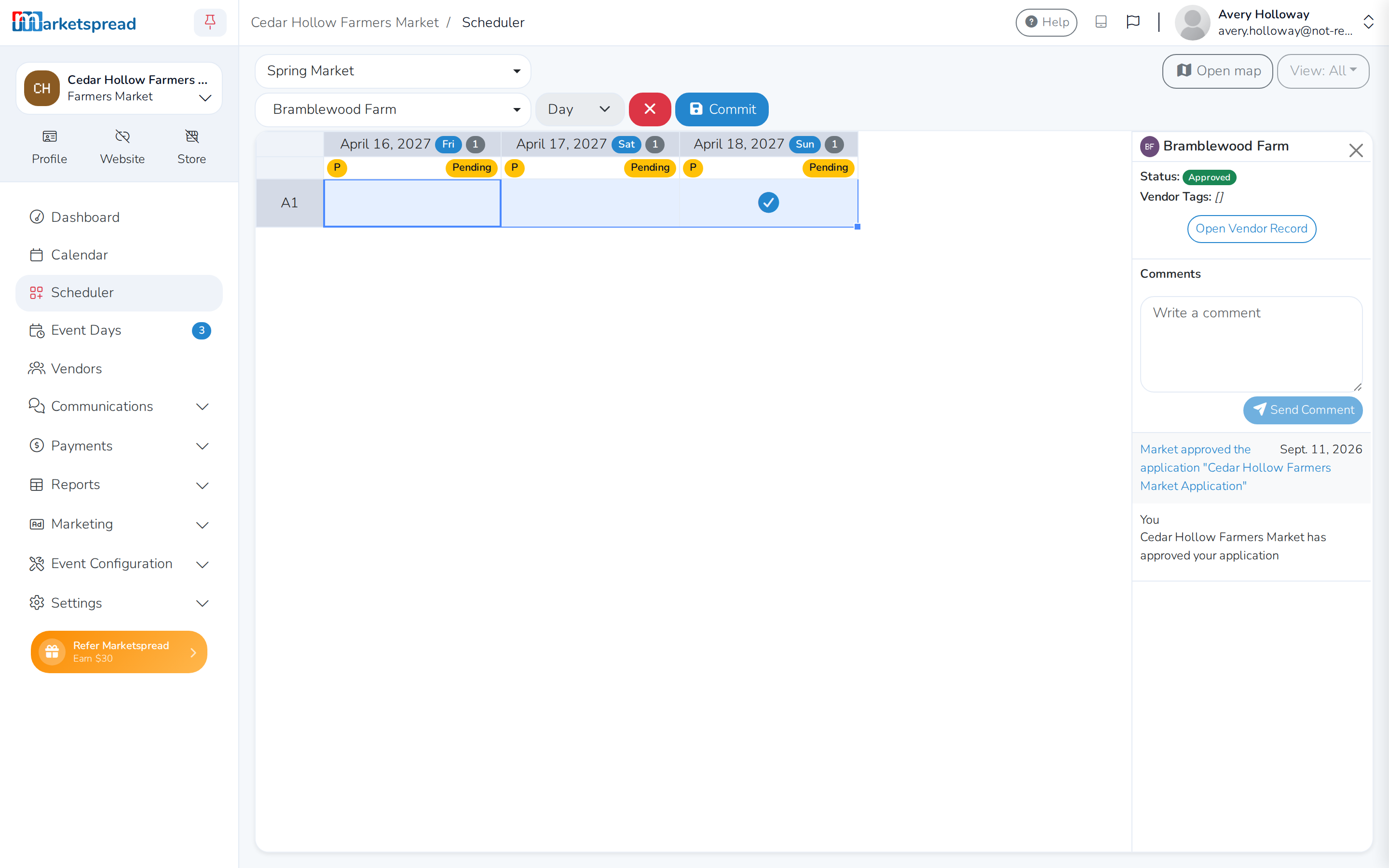The width and height of the screenshot is (1389, 868).
Task: Toggle the checkmark in A1 Sunday cell
Action: click(x=768, y=203)
